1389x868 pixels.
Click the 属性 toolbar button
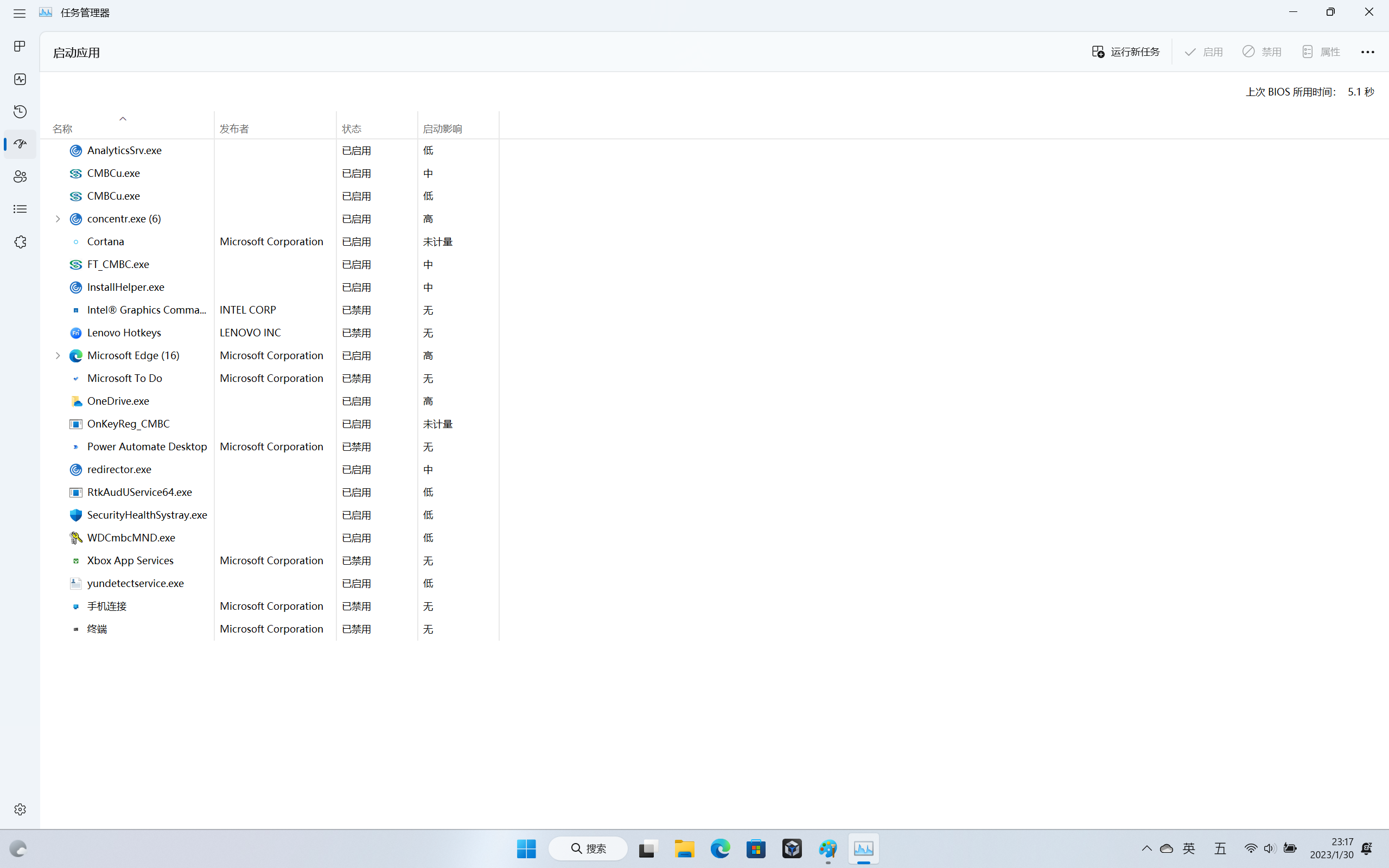pyautogui.click(x=1321, y=52)
